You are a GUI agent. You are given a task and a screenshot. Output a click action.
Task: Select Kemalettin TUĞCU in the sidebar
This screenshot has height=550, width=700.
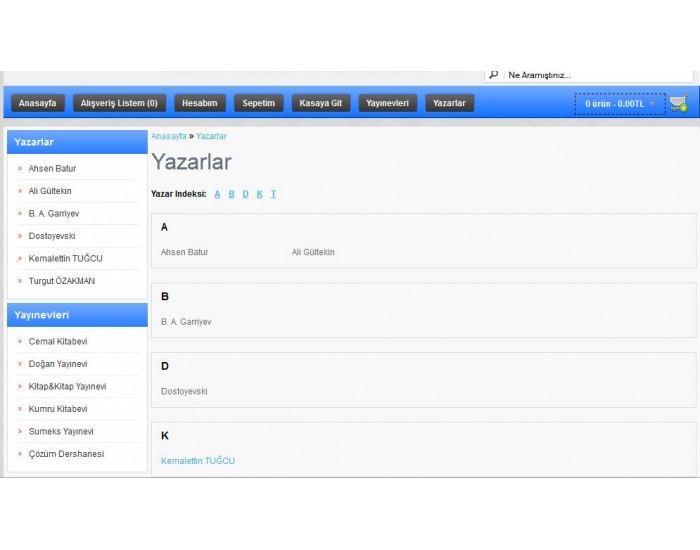tap(66, 258)
